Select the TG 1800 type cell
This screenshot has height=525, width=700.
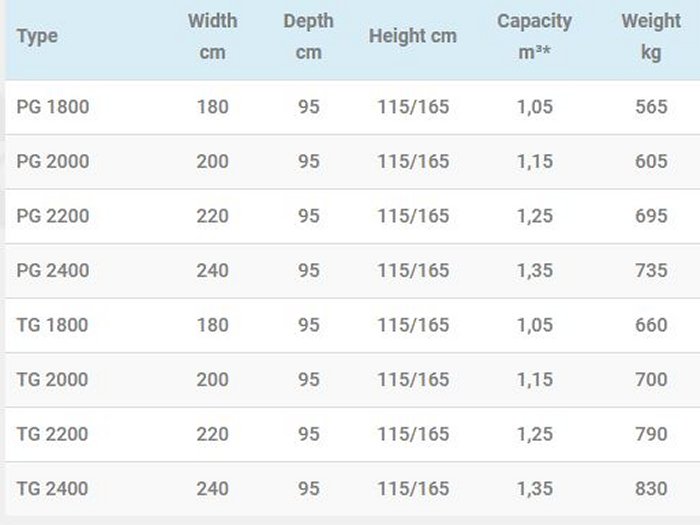pyautogui.click(x=53, y=325)
